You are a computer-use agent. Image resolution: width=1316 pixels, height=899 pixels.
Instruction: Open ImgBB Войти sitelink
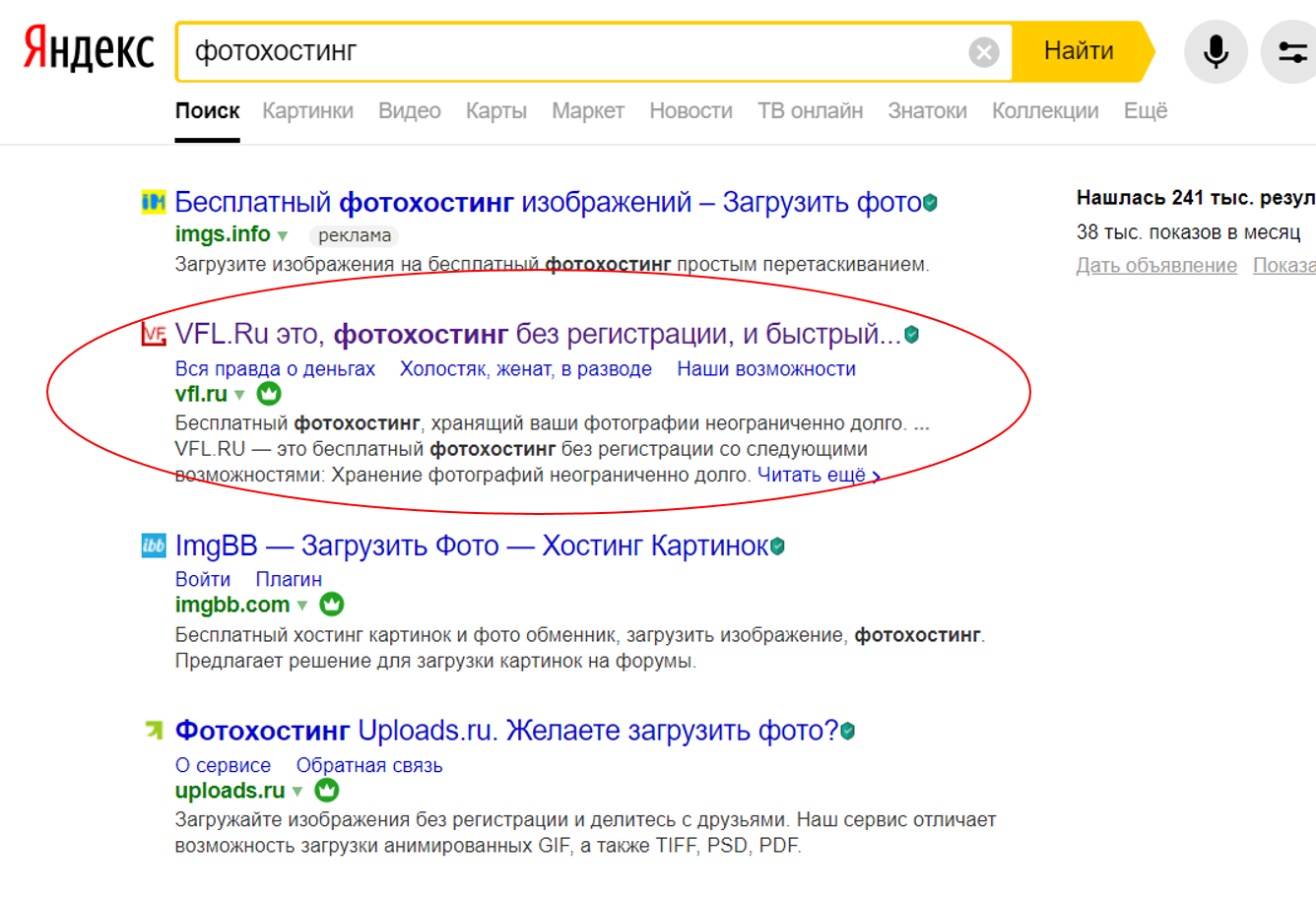[203, 580]
